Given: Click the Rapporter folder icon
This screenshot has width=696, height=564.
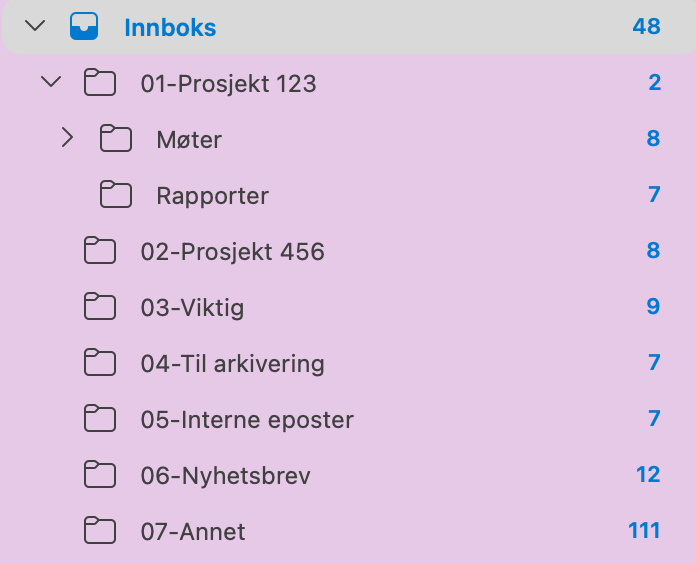Looking at the screenshot, I should click(x=116, y=195).
